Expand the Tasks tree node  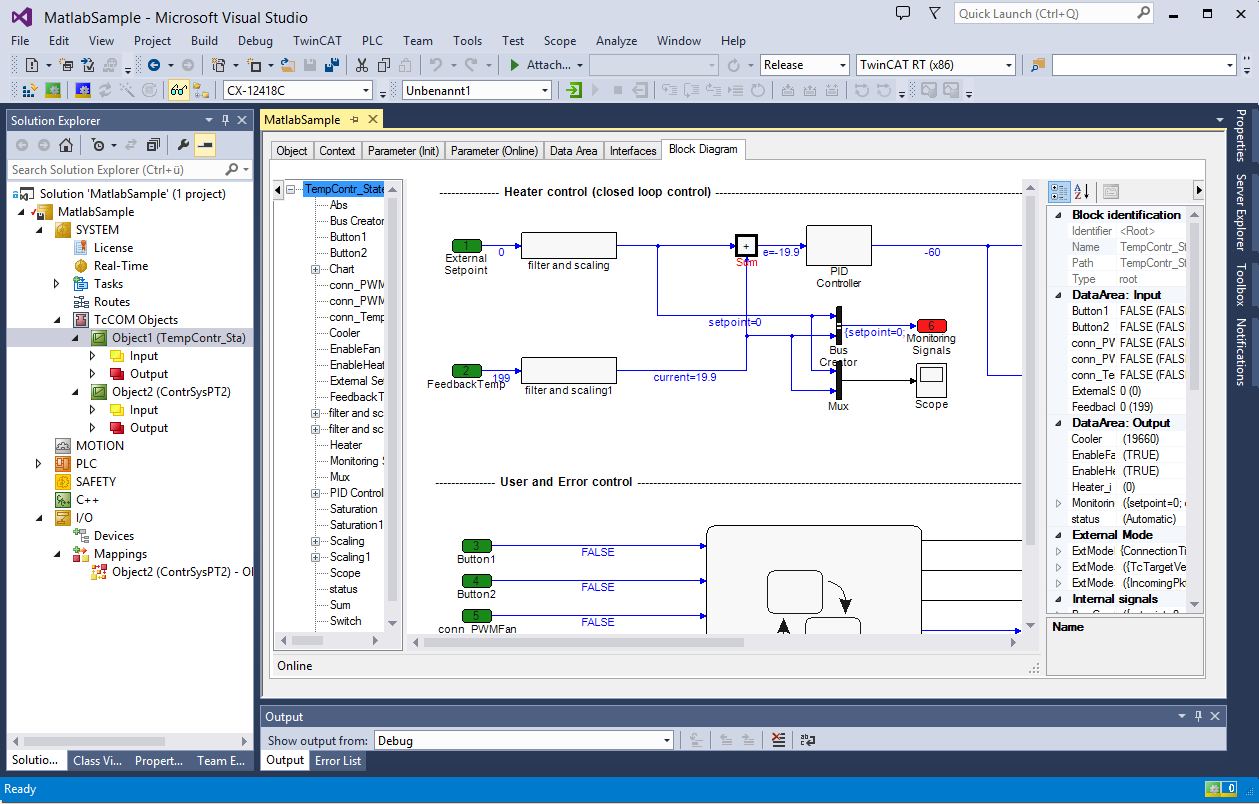pyautogui.click(x=58, y=284)
